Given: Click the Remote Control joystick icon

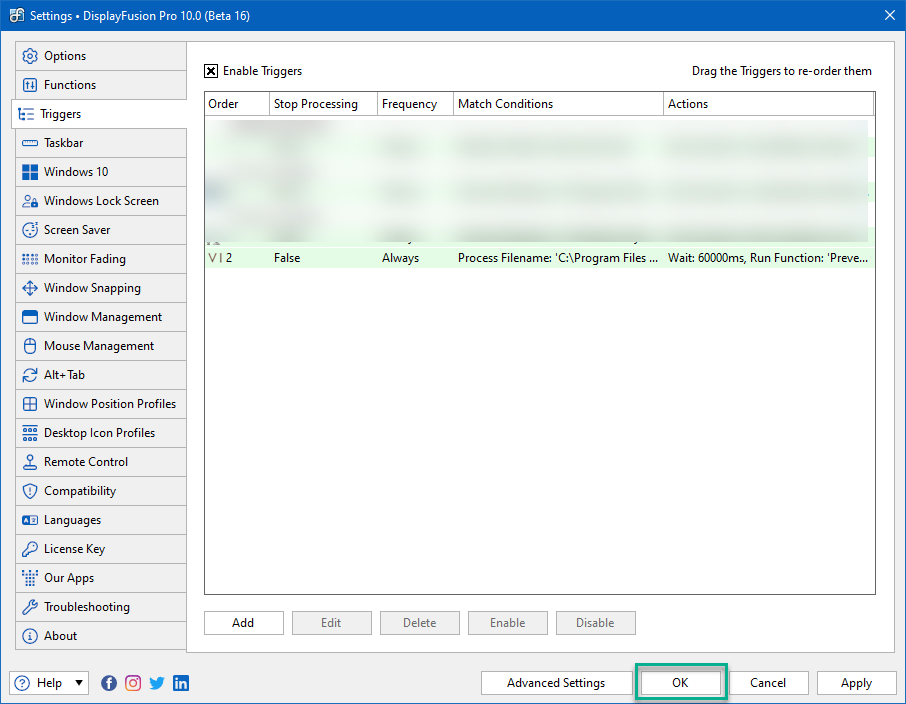Looking at the screenshot, I should pos(29,462).
